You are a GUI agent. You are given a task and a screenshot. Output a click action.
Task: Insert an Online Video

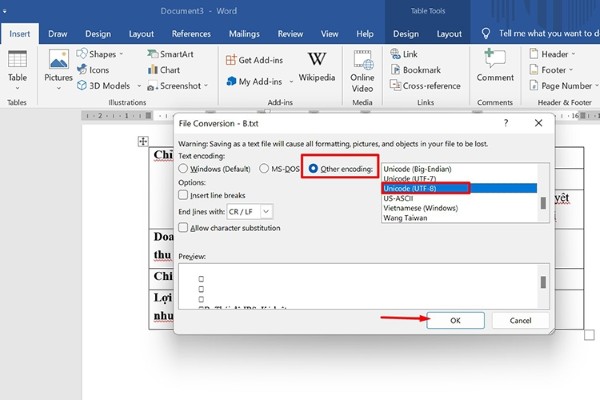[362, 71]
